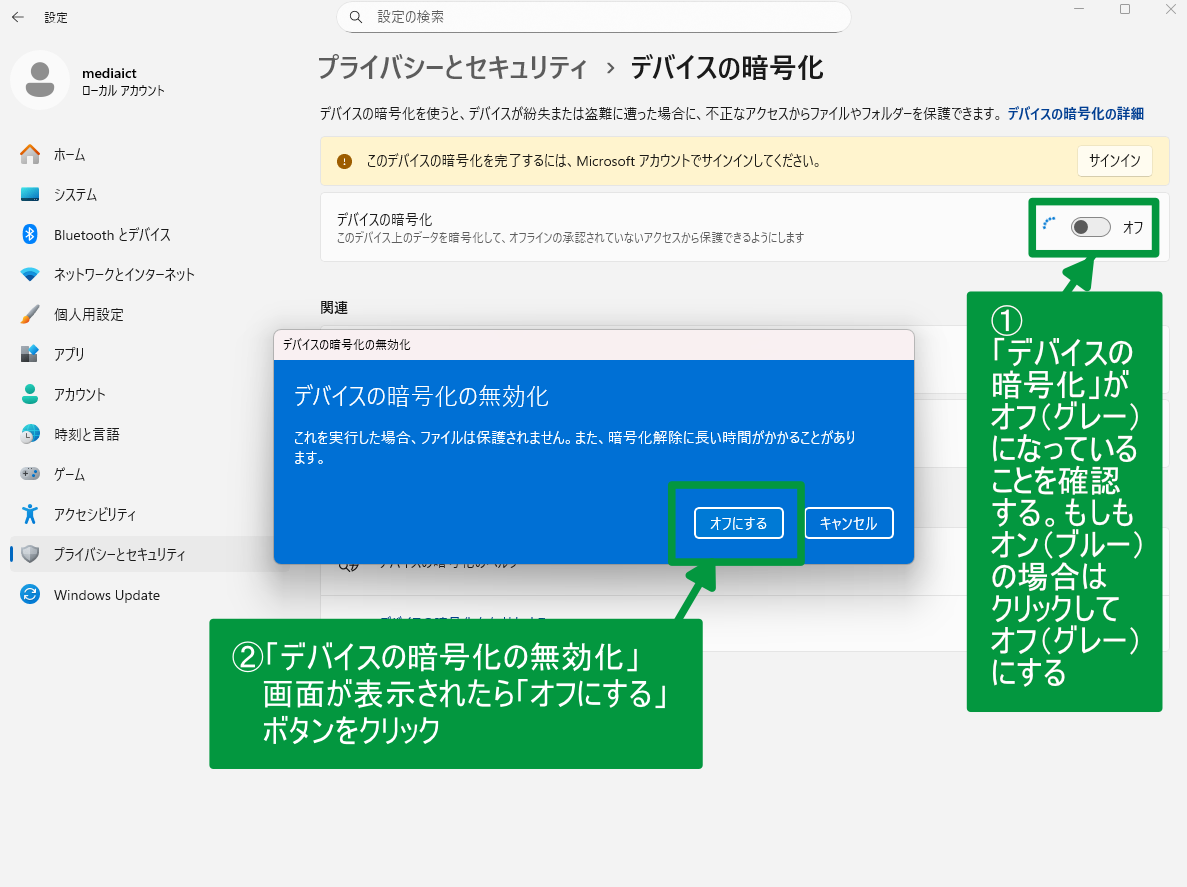Select ゲーム in the sidebar

[x=69, y=474]
